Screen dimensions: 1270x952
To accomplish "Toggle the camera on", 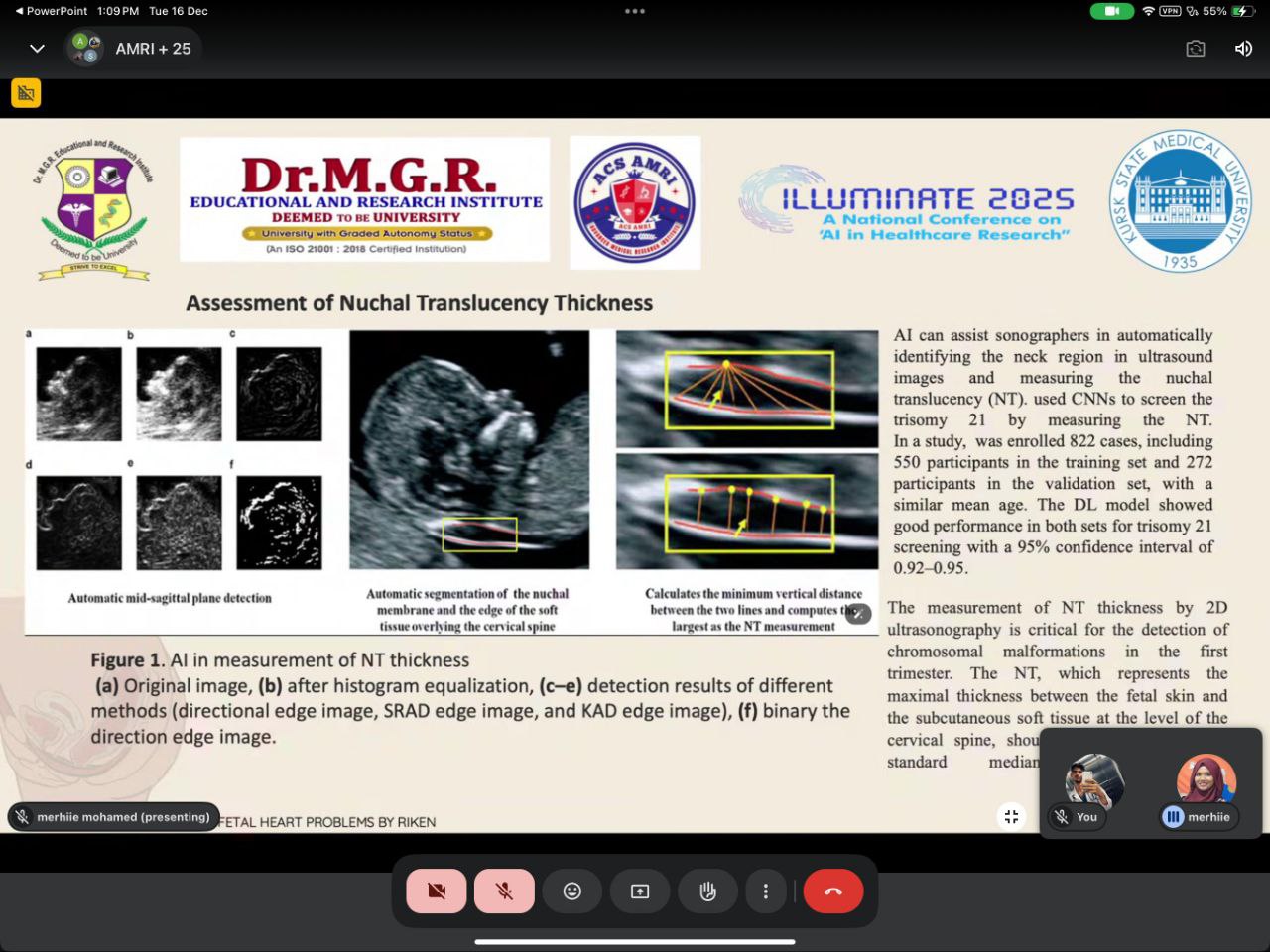I will [x=437, y=892].
